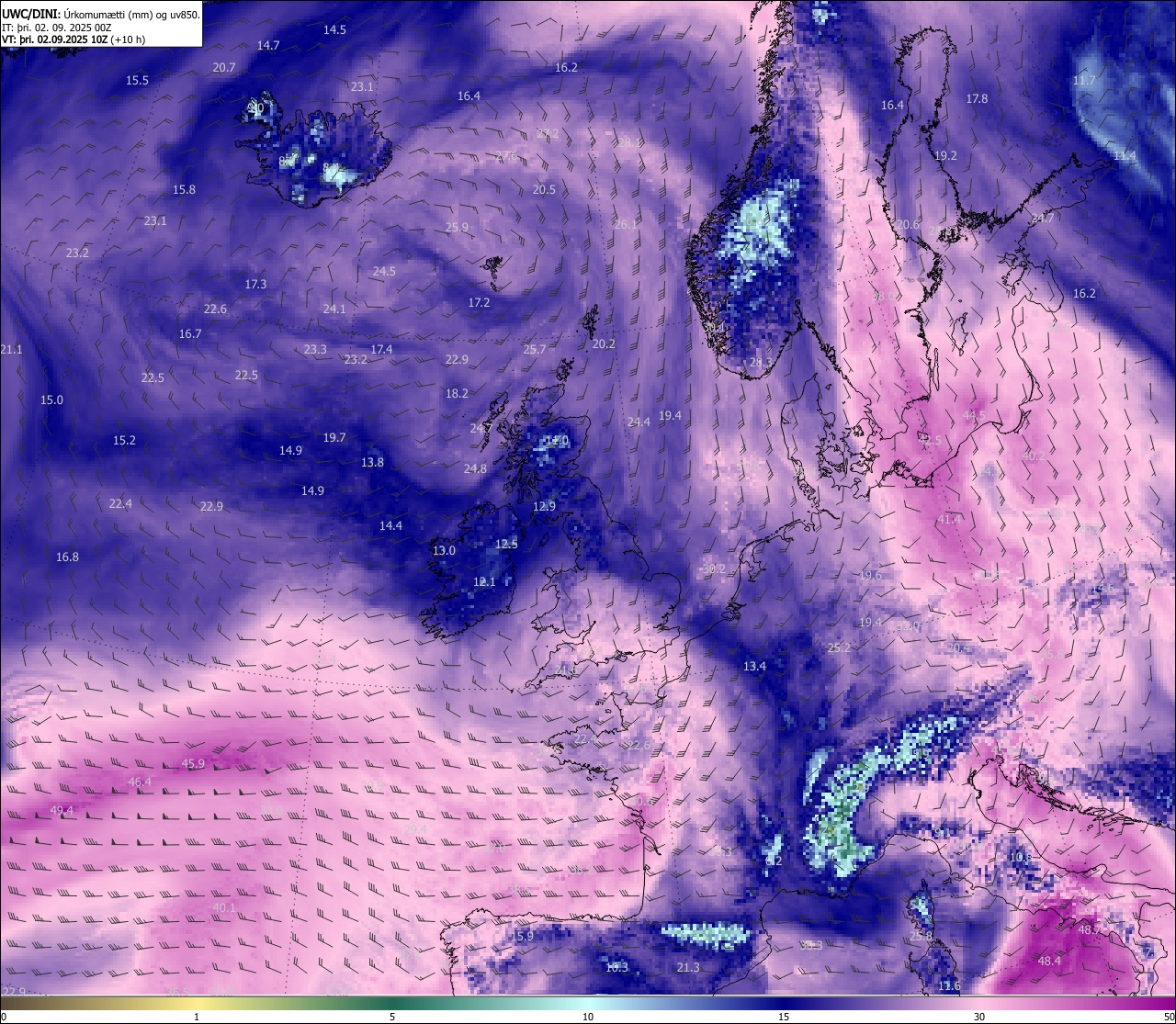Select the IT initialization time line 00Z
This screenshot has width=1176, height=1024.
(57, 28)
